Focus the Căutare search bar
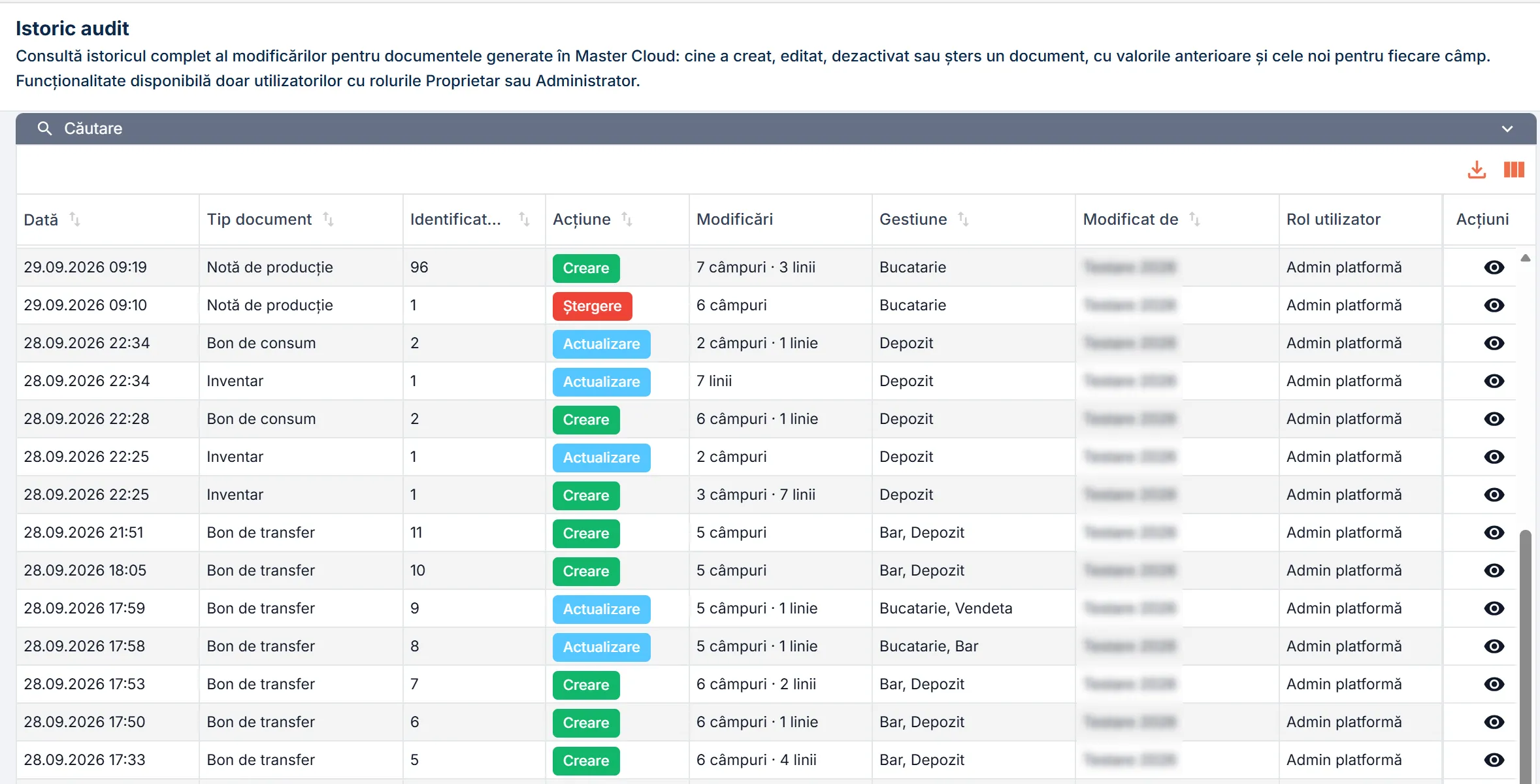This screenshot has height=784, width=1540. coord(776,129)
